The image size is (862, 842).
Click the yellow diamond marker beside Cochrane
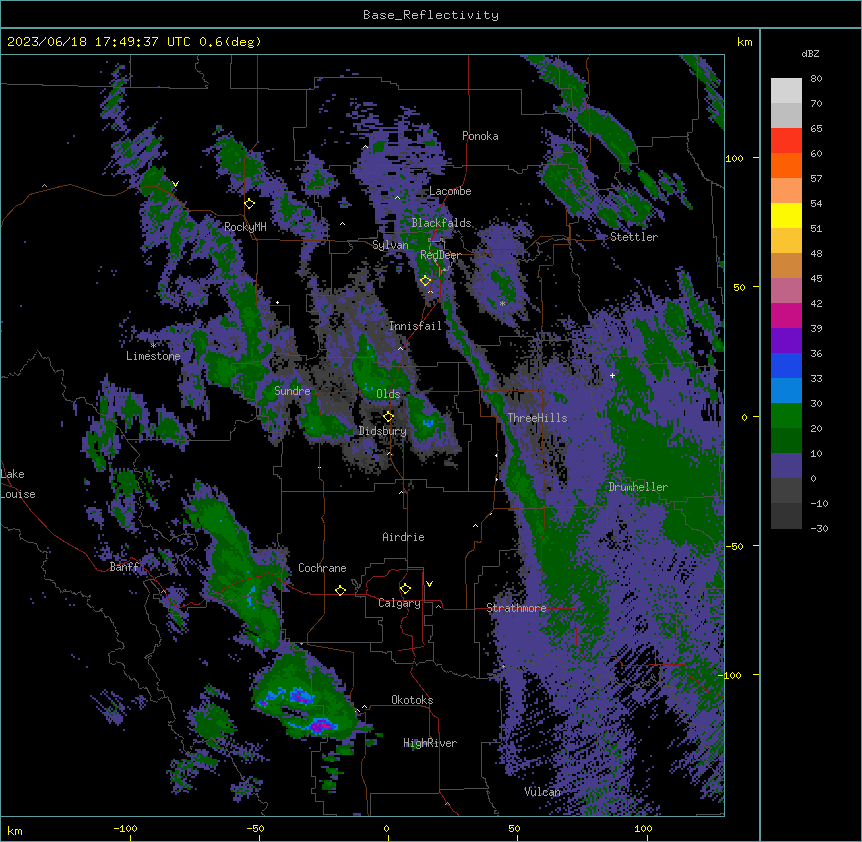coord(340,590)
